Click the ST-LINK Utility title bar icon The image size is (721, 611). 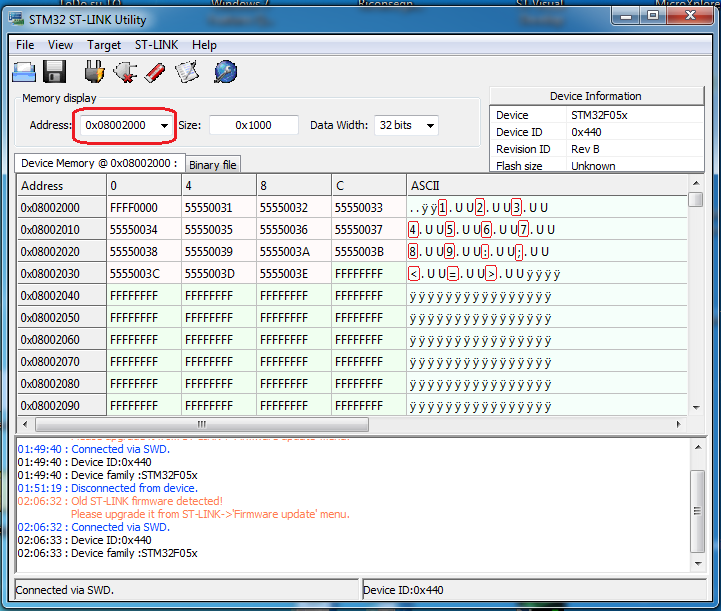pos(16,19)
